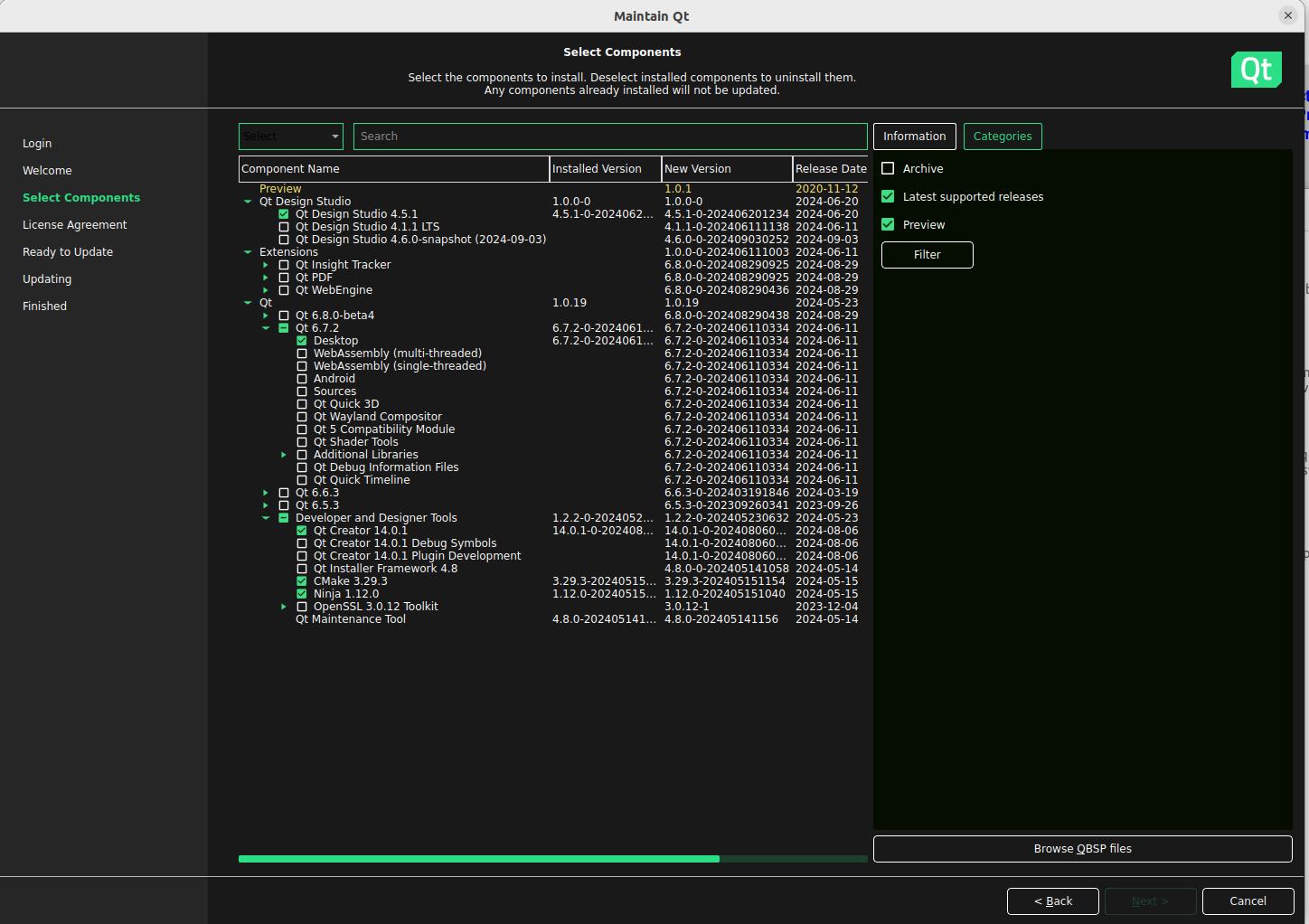Enable the Qt Insight Tracker checkbox
The width and height of the screenshot is (1309, 924).
click(x=284, y=265)
